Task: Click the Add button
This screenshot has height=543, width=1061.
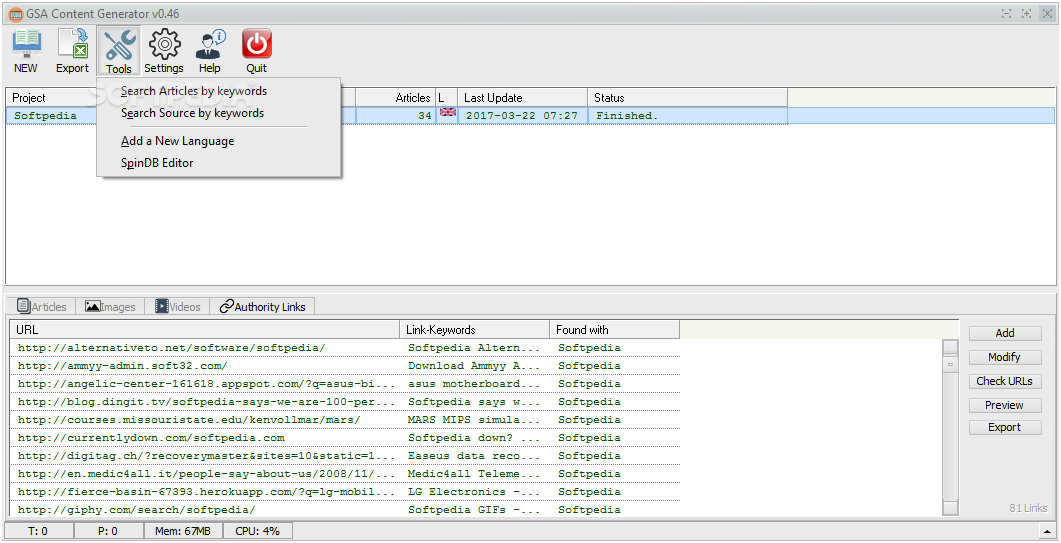Action: coord(1005,333)
